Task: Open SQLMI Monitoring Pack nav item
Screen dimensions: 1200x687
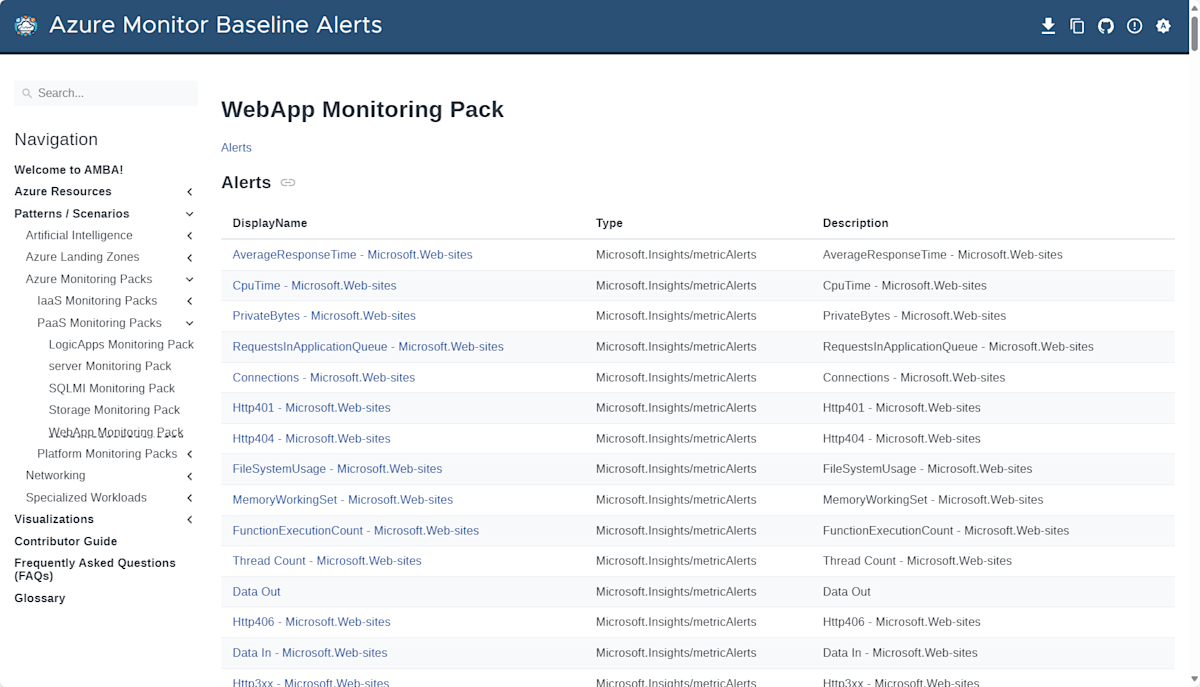Action: click(x=112, y=388)
